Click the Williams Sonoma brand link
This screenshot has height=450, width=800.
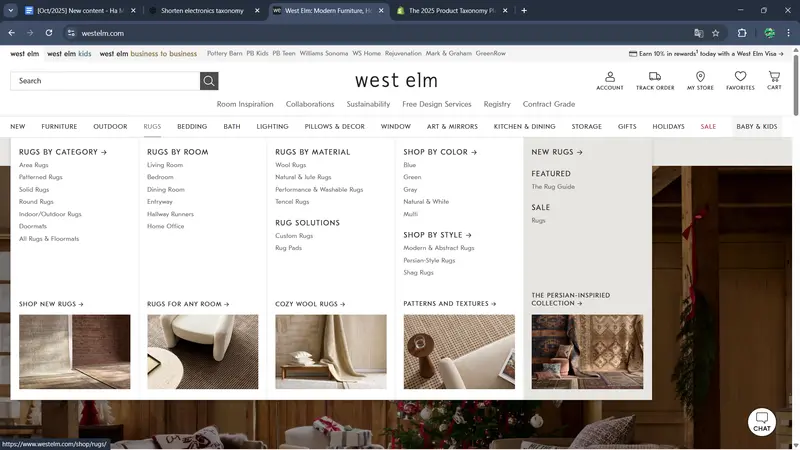(323, 53)
